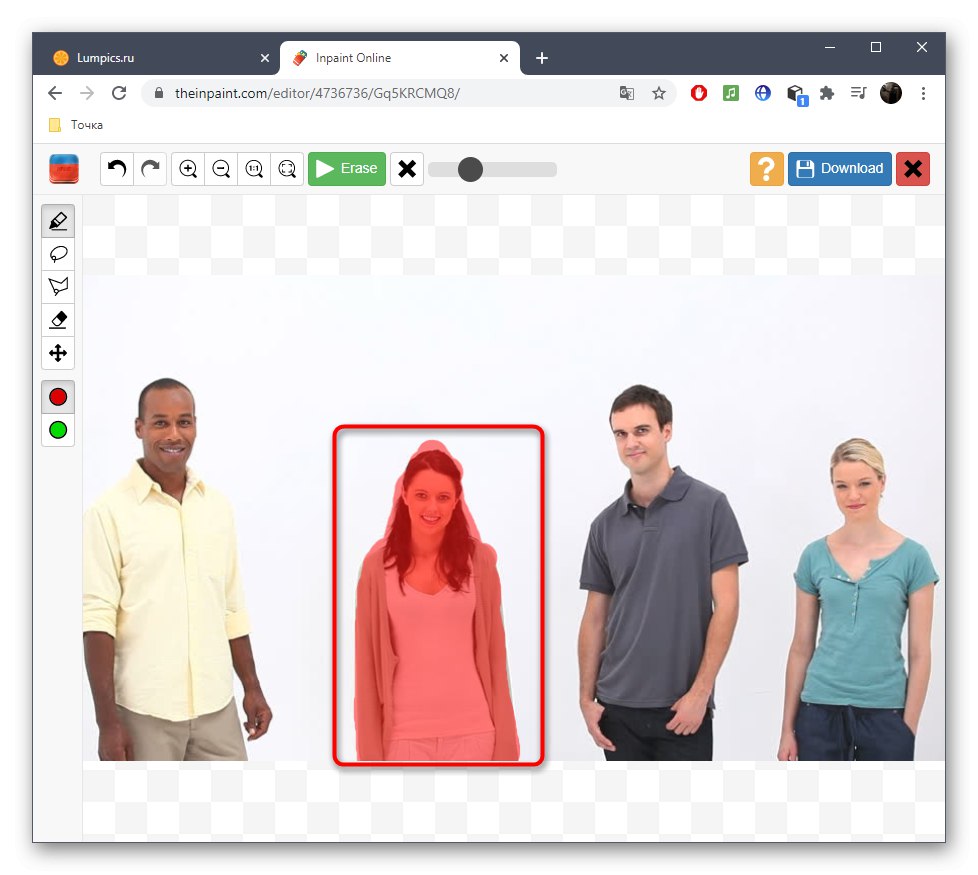Open the Точка bookmark folder
The height and width of the screenshot is (875, 978).
tap(76, 125)
